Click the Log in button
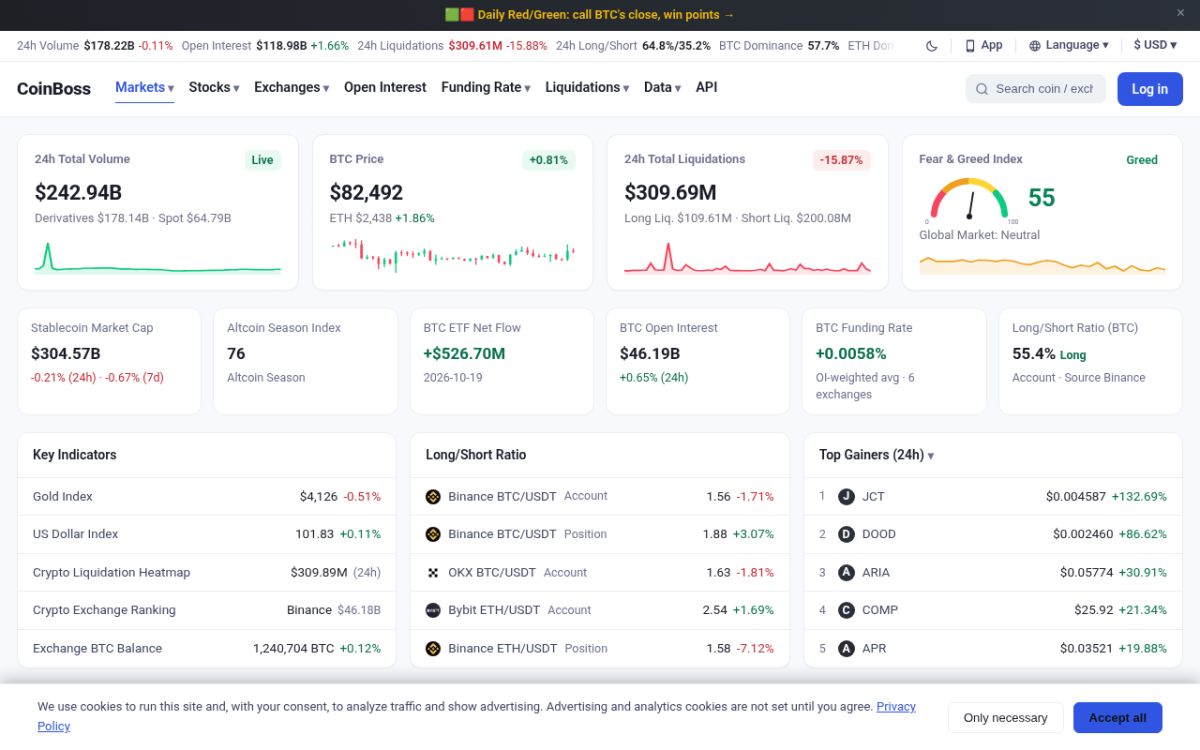Screen dimensions: 1200x750 1150,89
